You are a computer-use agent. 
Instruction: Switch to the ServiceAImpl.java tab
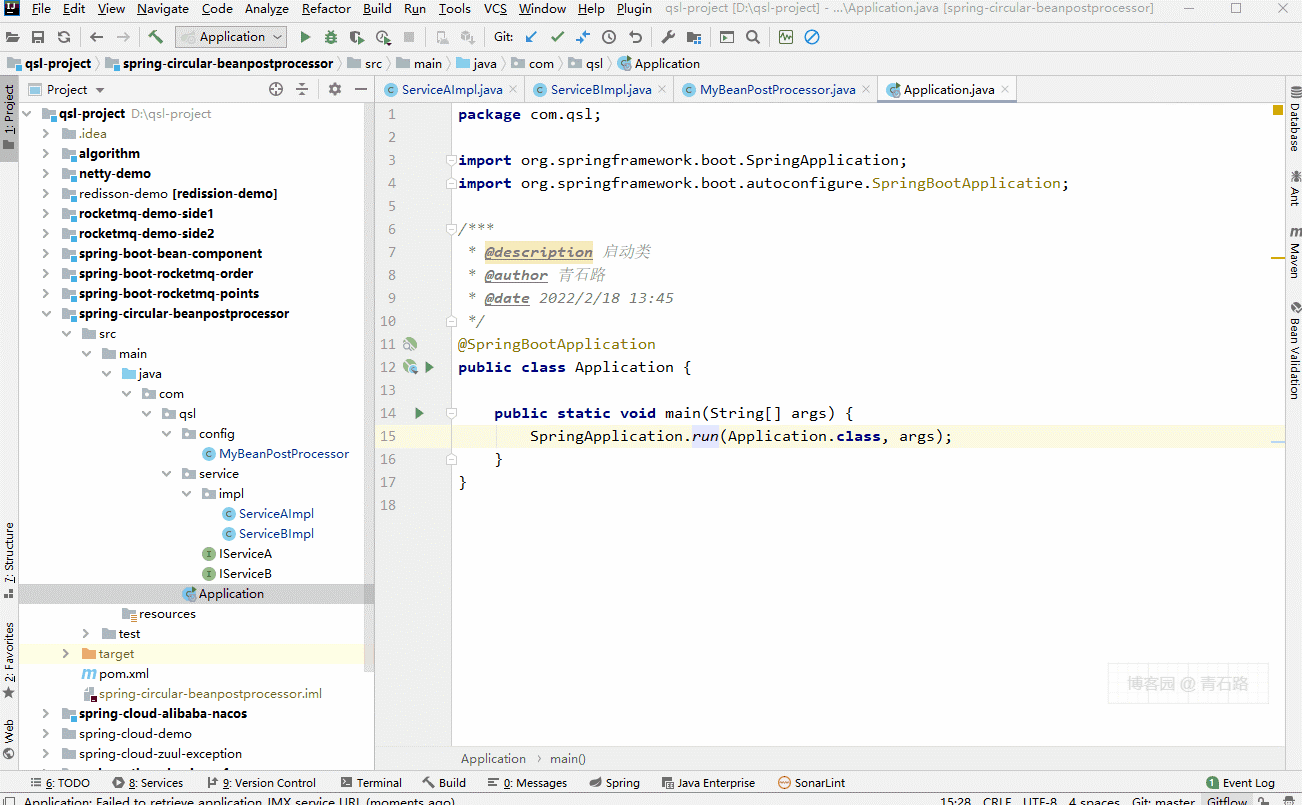coord(451,90)
